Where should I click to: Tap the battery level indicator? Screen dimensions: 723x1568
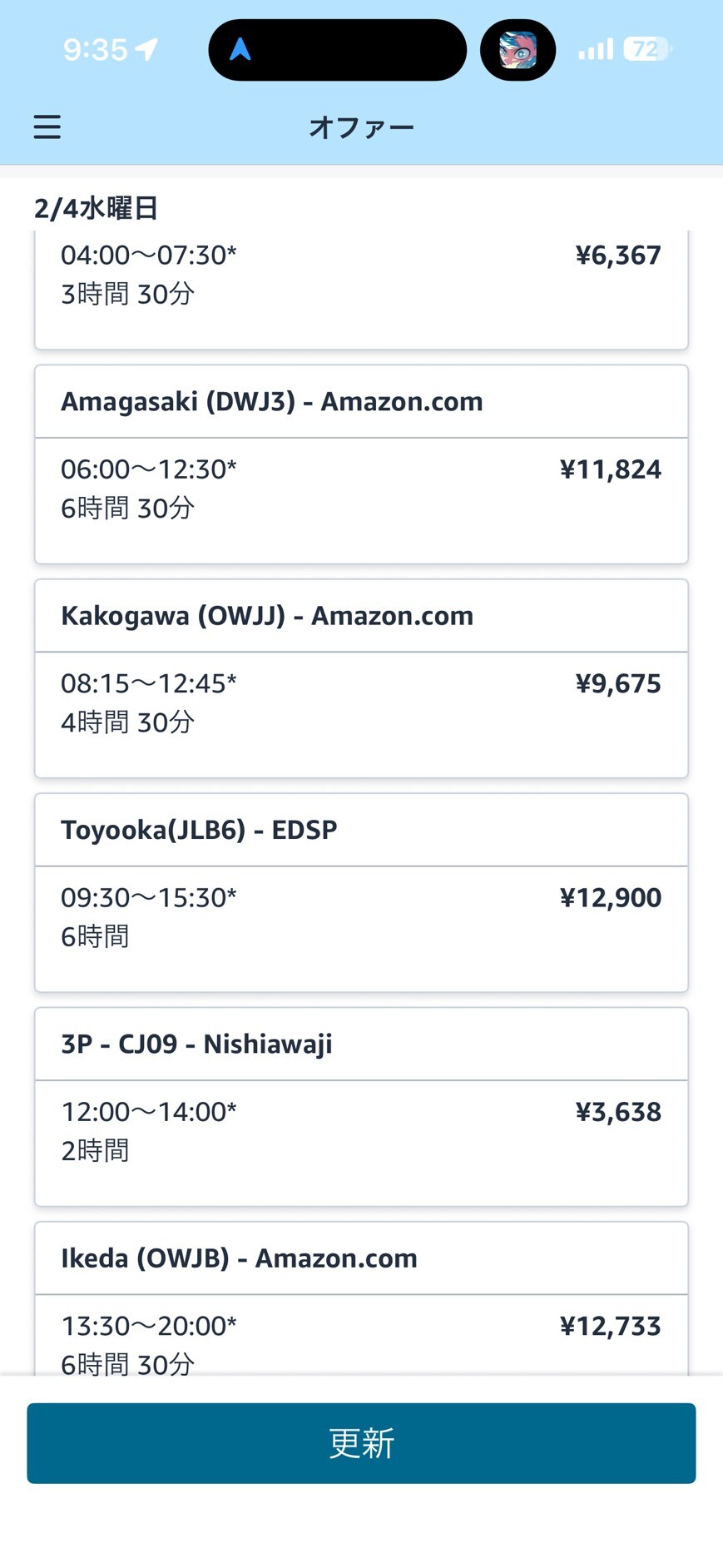tap(646, 50)
